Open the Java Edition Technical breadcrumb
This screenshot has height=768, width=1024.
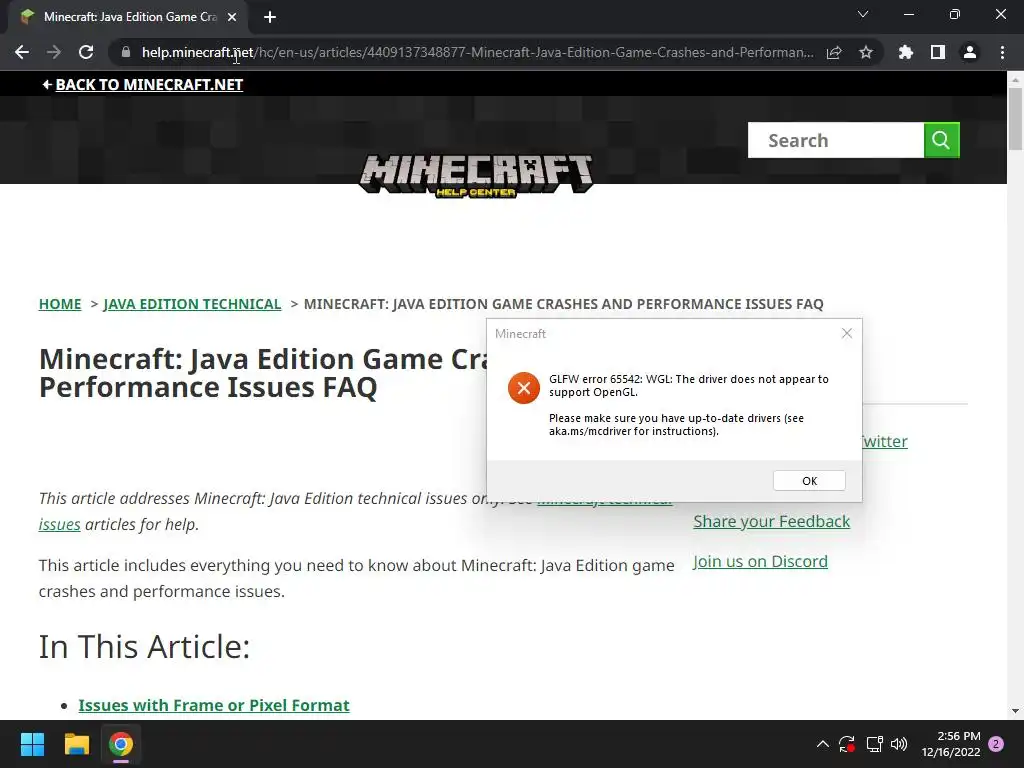[192, 304]
